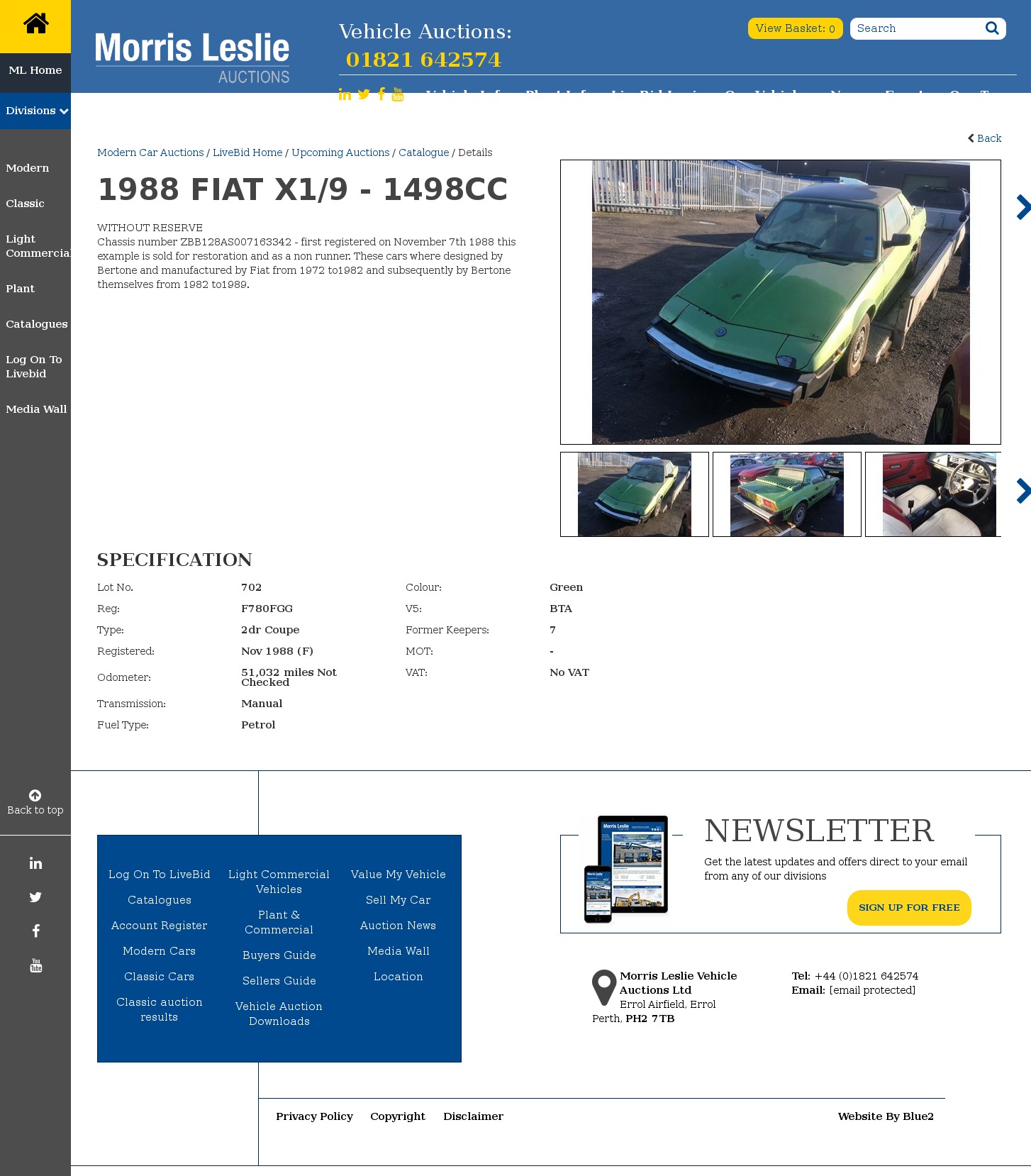Open Twitter icon in the header
The height and width of the screenshot is (1176, 1031).
coord(364,94)
